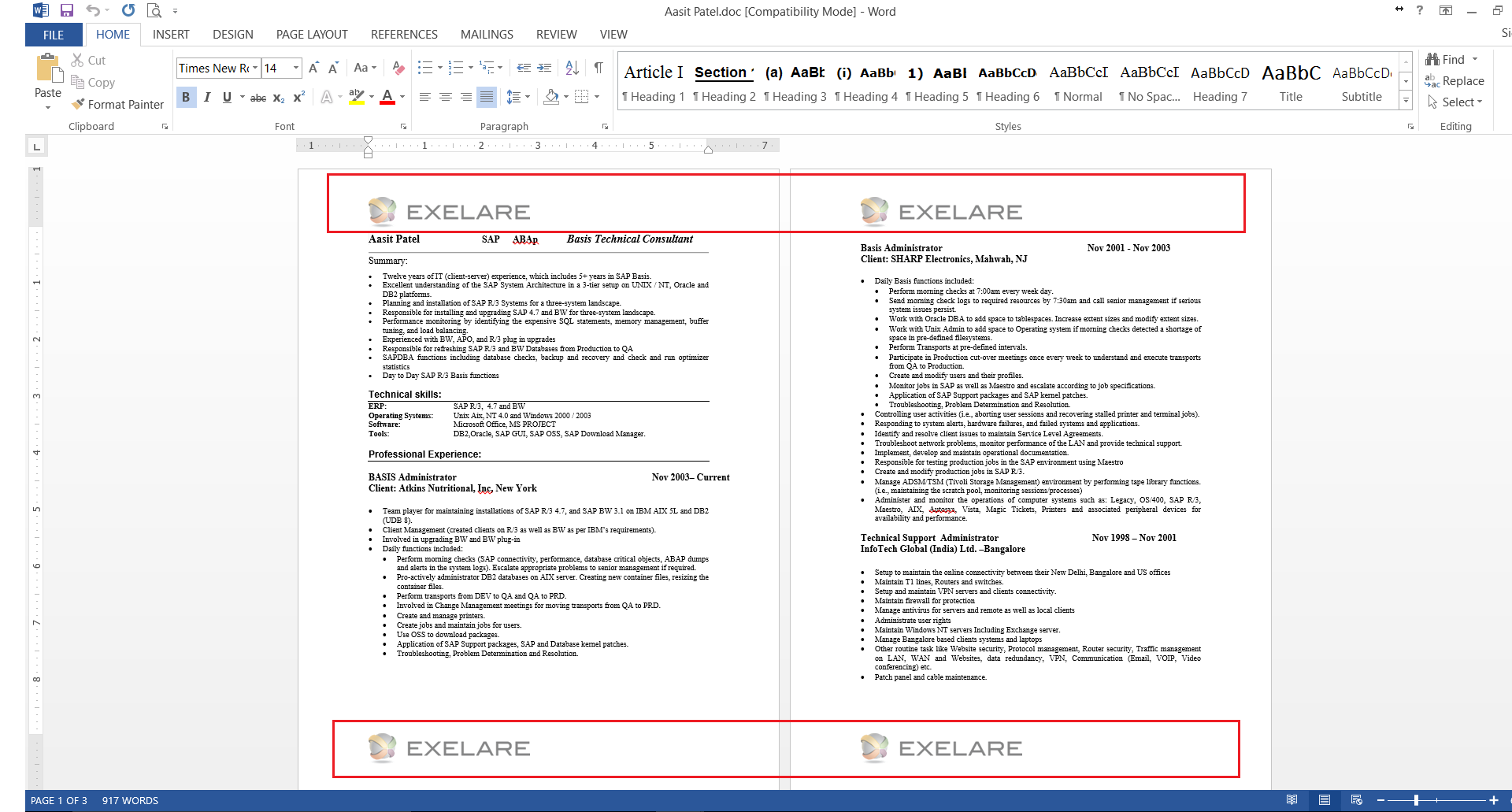The image size is (1512, 812).
Task: Expand the Paste options arrow
Action: pyautogui.click(x=48, y=108)
